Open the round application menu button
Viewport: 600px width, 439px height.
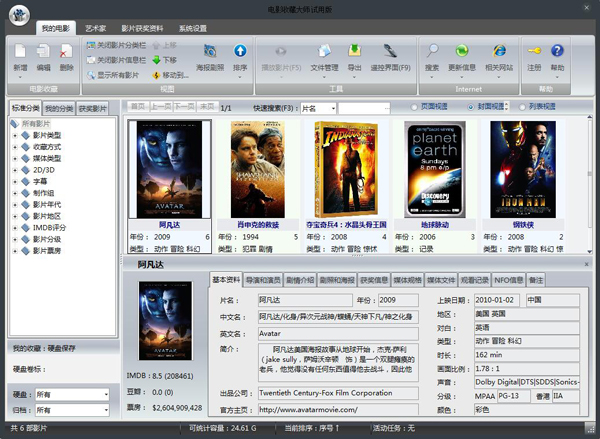19,16
